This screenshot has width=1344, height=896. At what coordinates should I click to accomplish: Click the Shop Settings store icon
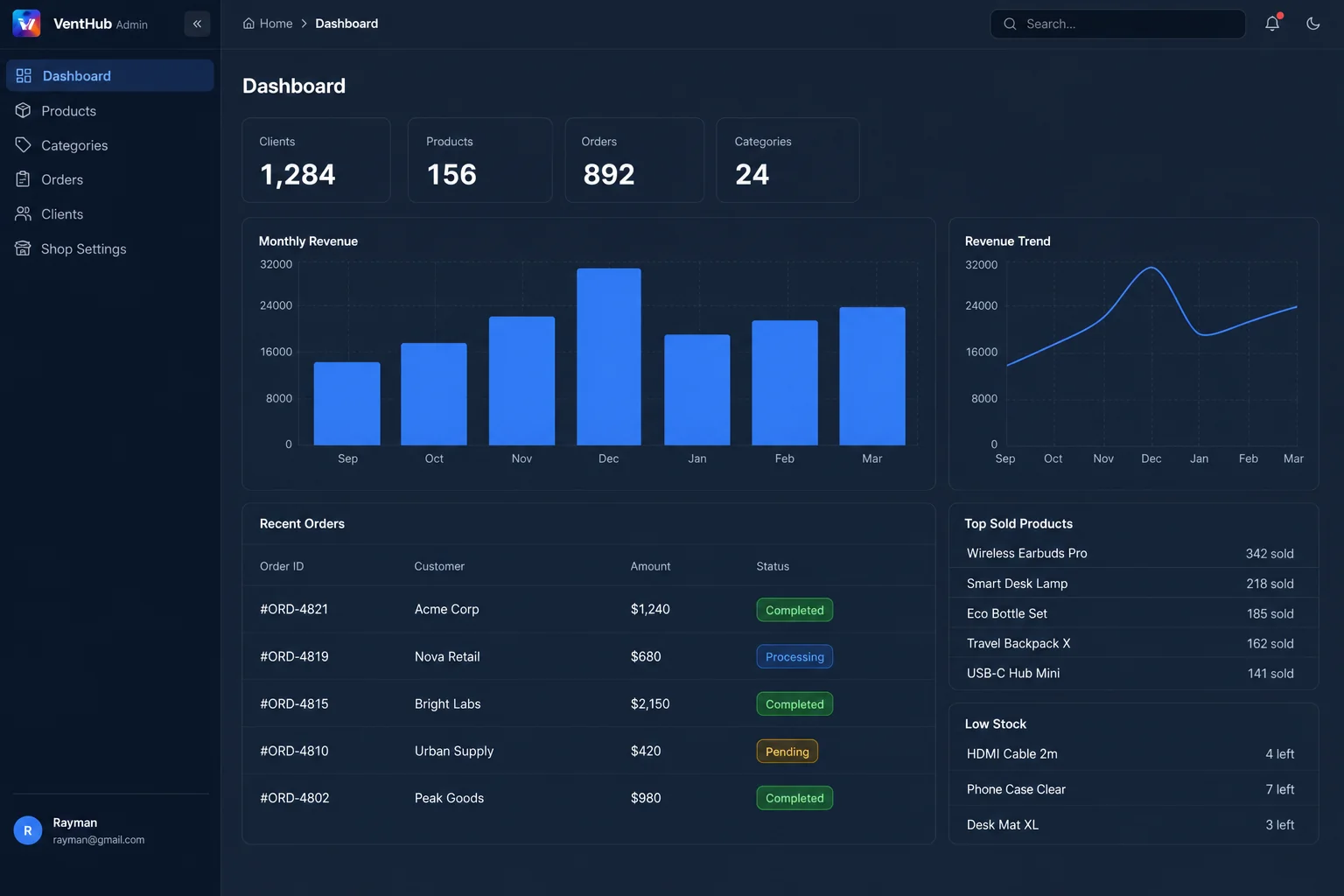pyautogui.click(x=24, y=248)
